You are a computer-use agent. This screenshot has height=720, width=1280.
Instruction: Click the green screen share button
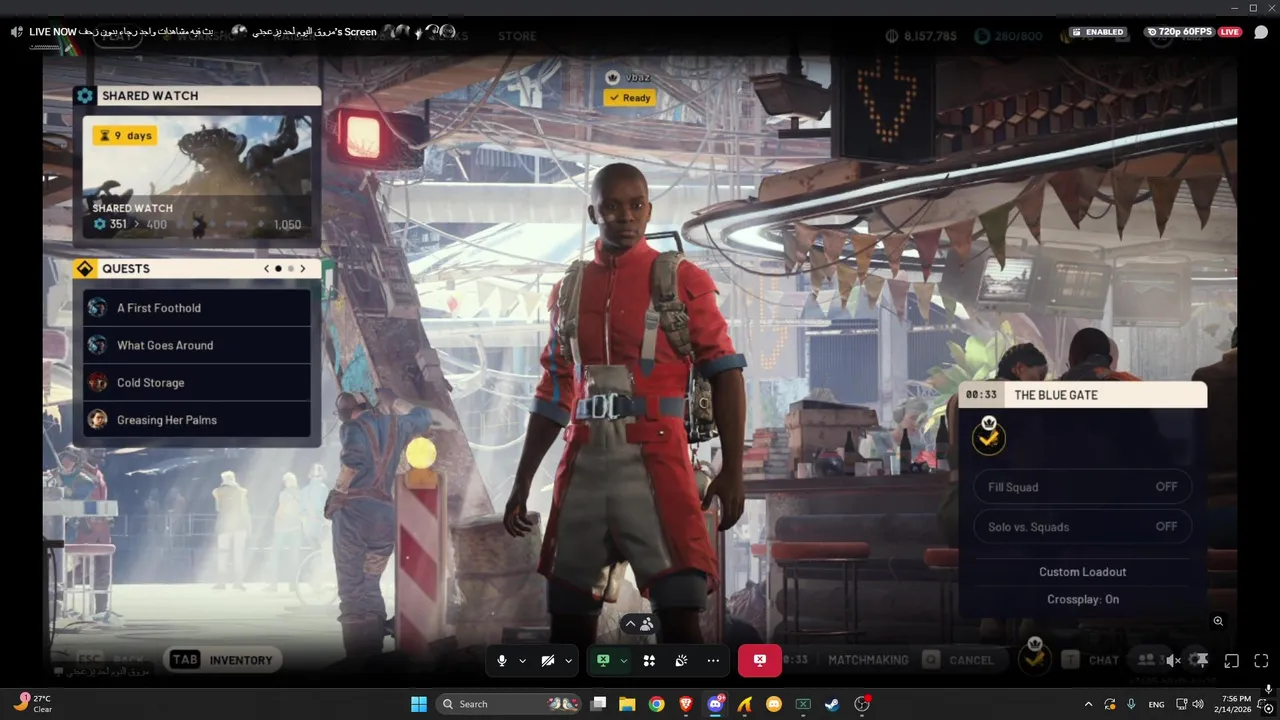603,661
